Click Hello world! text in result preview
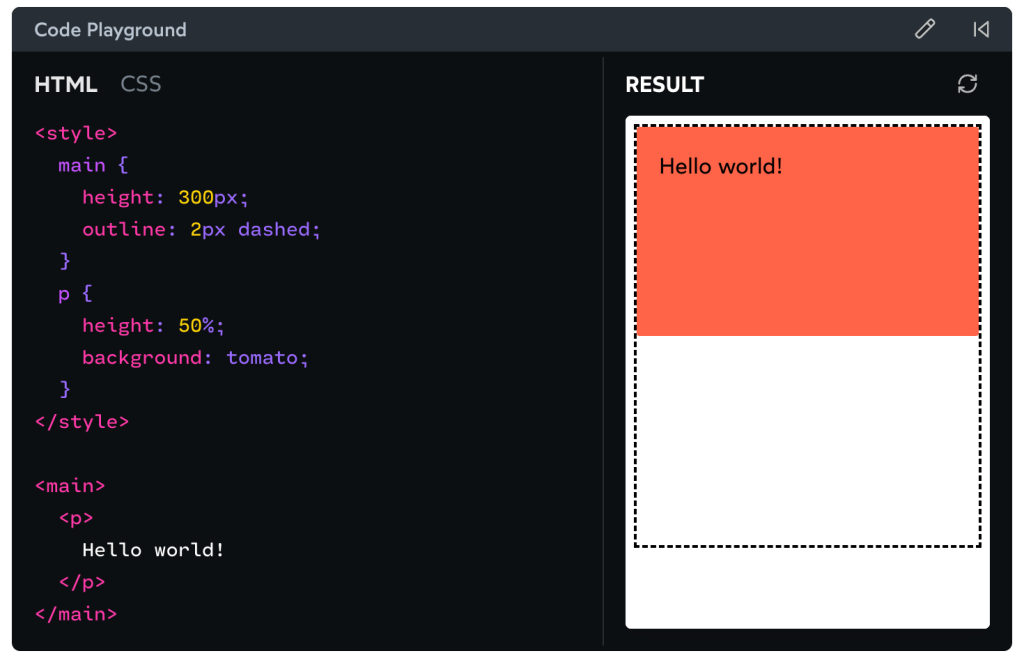The width and height of the screenshot is (1024, 658). click(721, 166)
